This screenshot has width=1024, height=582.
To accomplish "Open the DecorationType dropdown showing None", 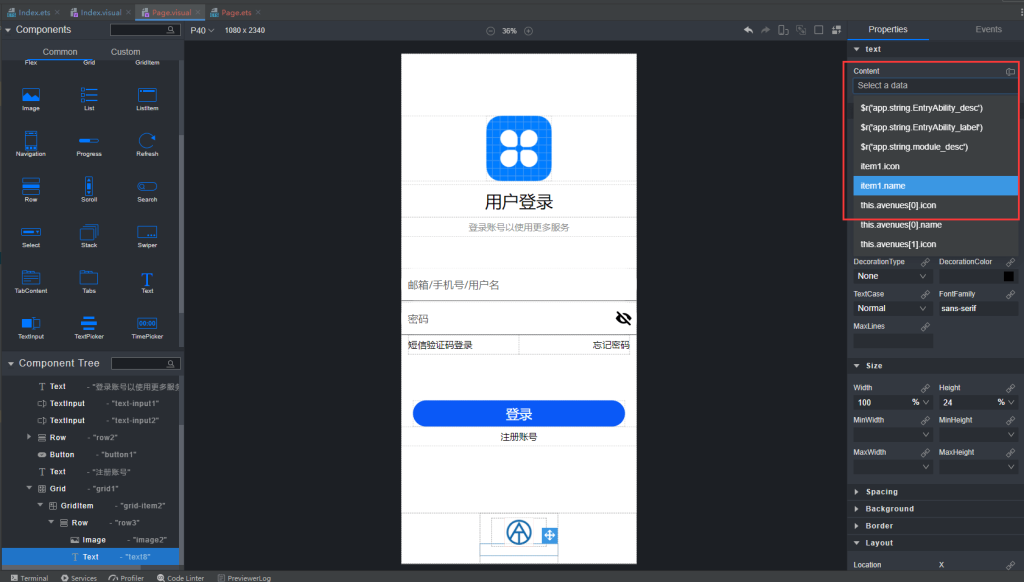I will pyautogui.click(x=890, y=275).
